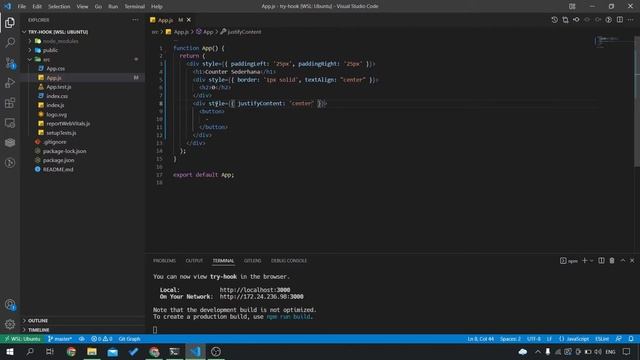
Task: Open the localhost:3000 URL in terminal
Action: [255, 290]
